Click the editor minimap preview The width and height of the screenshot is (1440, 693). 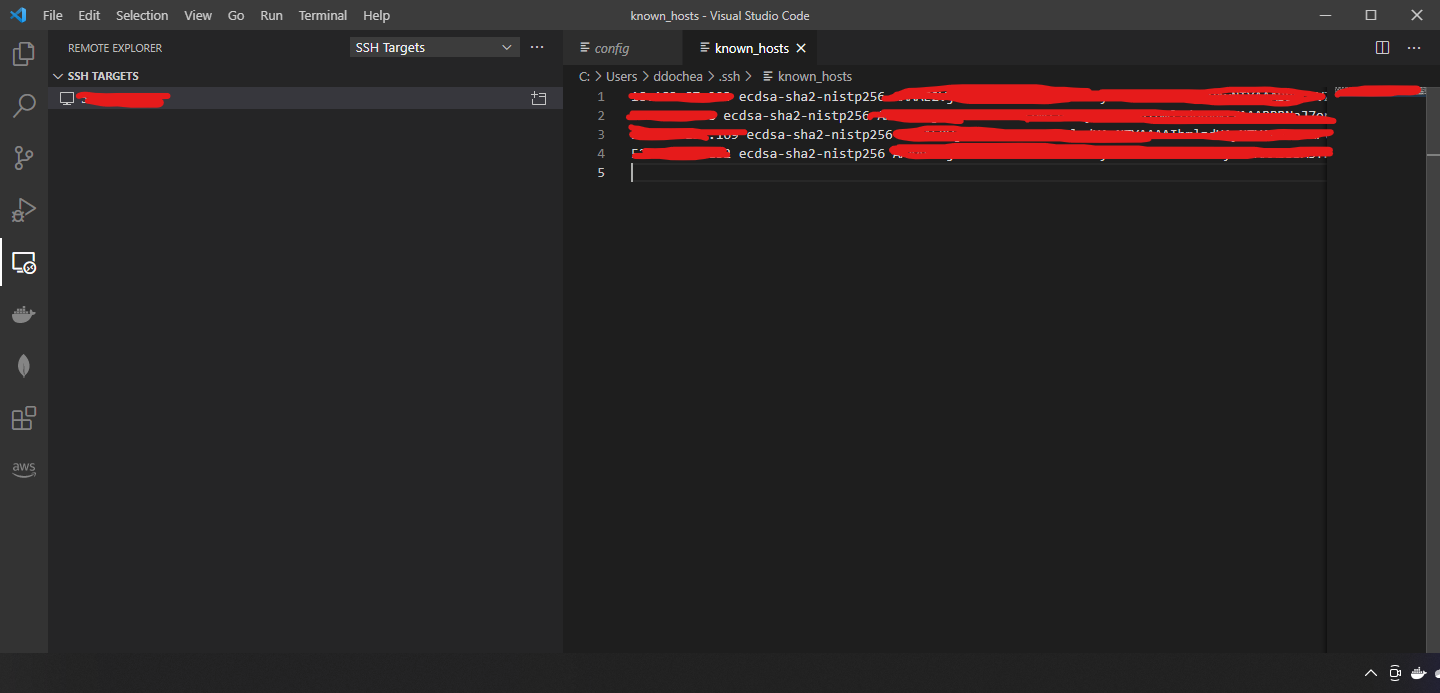pyautogui.click(x=1380, y=92)
